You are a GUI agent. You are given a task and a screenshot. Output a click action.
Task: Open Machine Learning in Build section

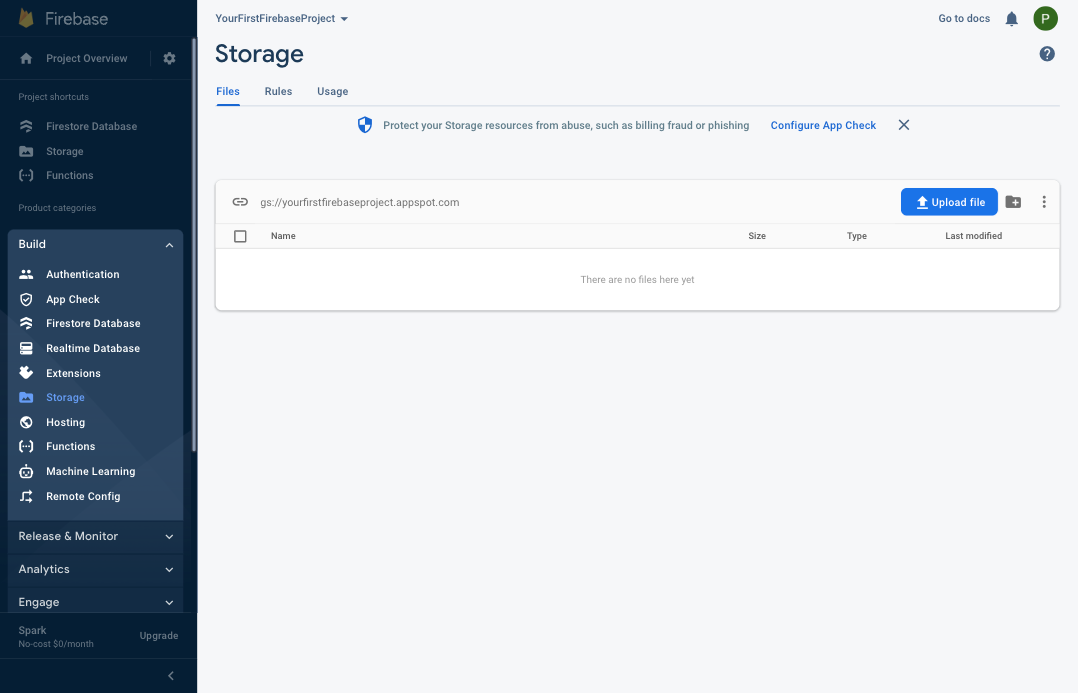(x=90, y=472)
